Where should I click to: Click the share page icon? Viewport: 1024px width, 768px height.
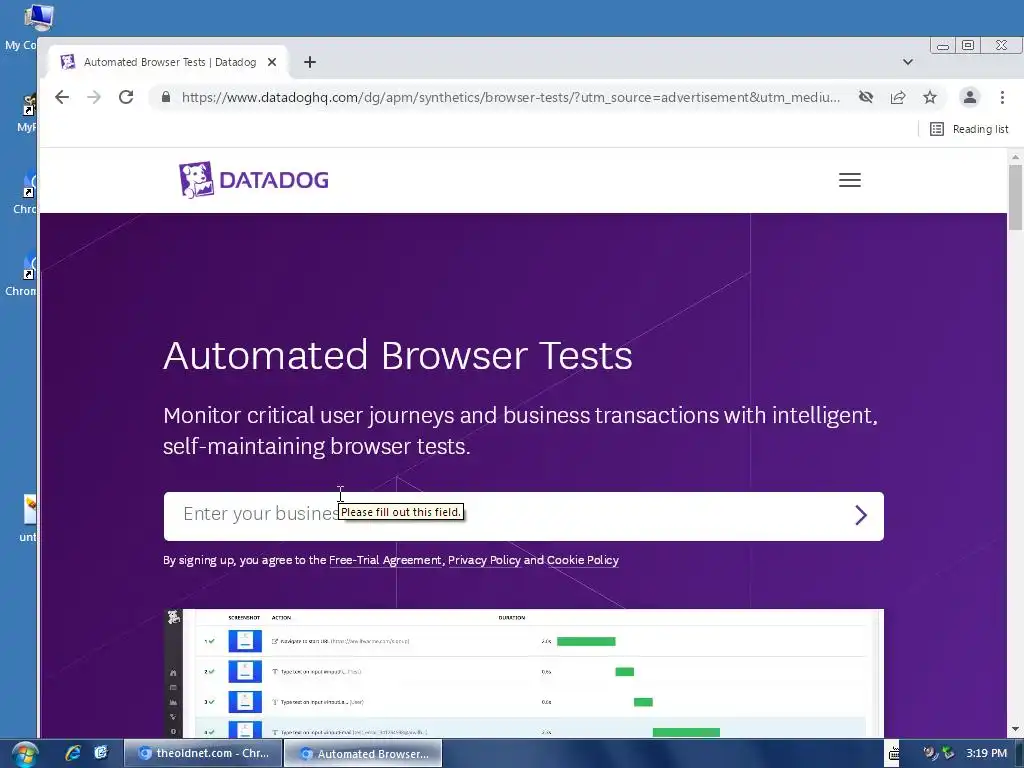pos(898,97)
